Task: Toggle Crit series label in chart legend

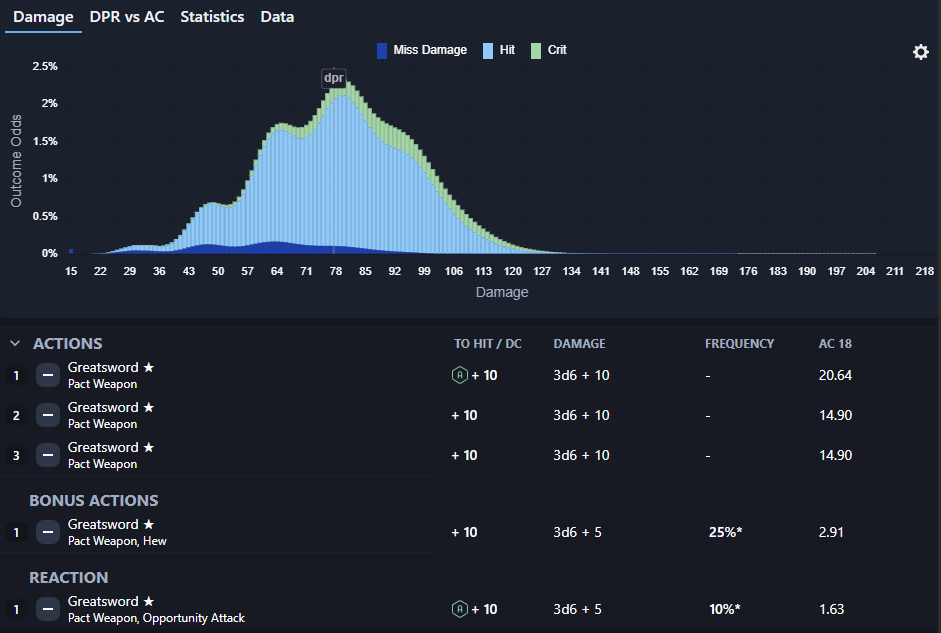Action: click(x=557, y=50)
